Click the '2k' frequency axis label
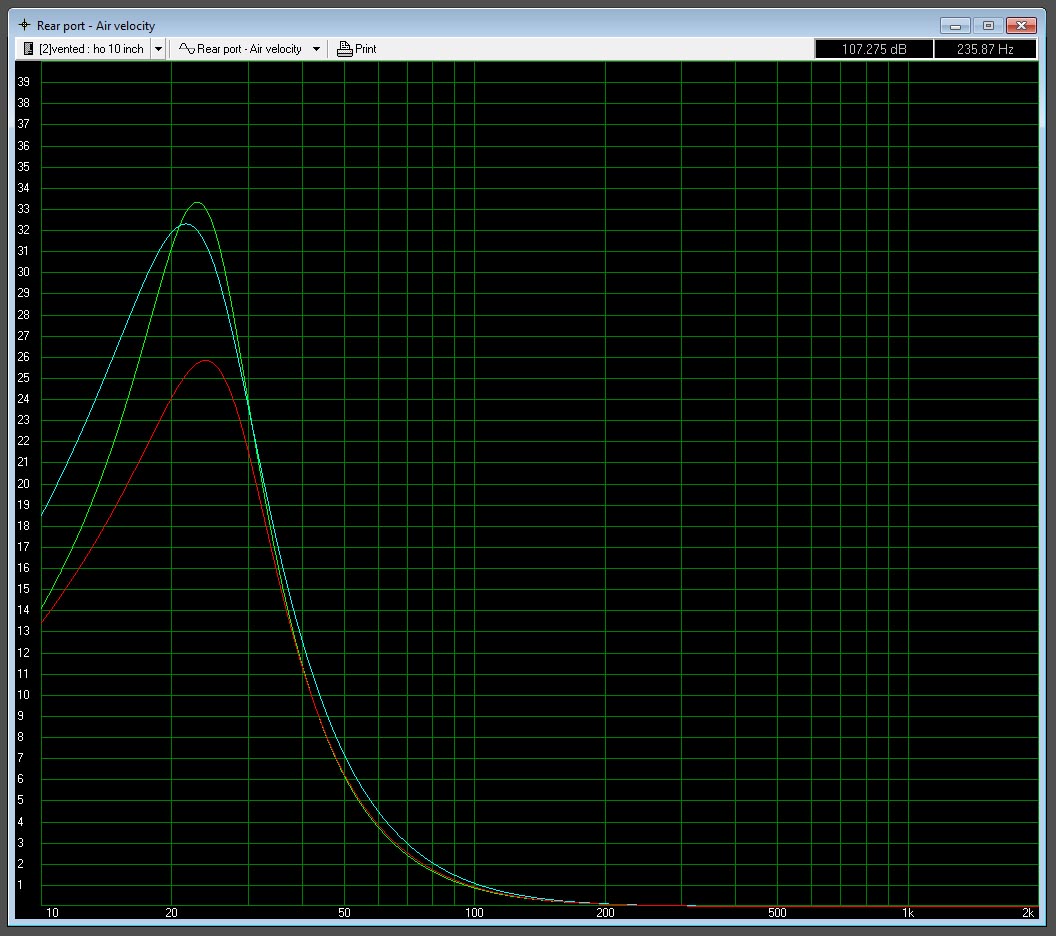This screenshot has width=1056, height=936. (1028, 912)
